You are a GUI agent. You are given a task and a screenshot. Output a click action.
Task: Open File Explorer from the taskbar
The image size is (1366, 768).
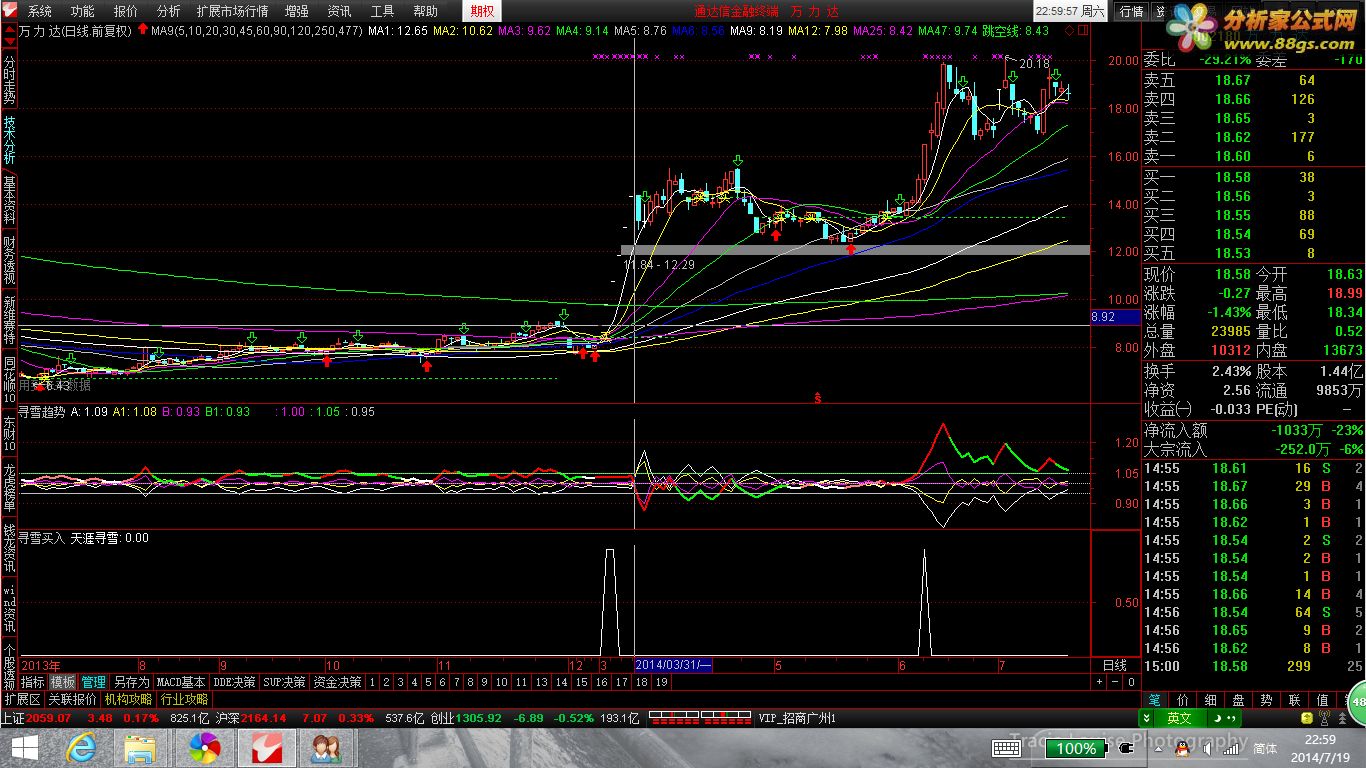pyautogui.click(x=140, y=748)
